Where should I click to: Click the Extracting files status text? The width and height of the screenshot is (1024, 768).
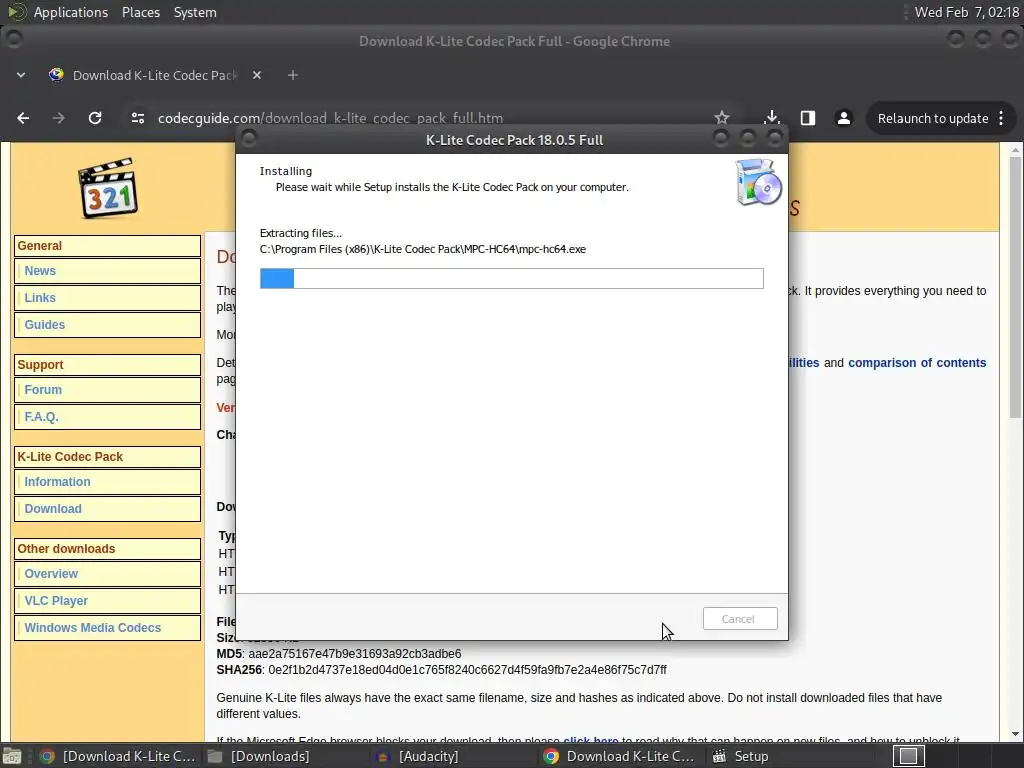pos(300,233)
